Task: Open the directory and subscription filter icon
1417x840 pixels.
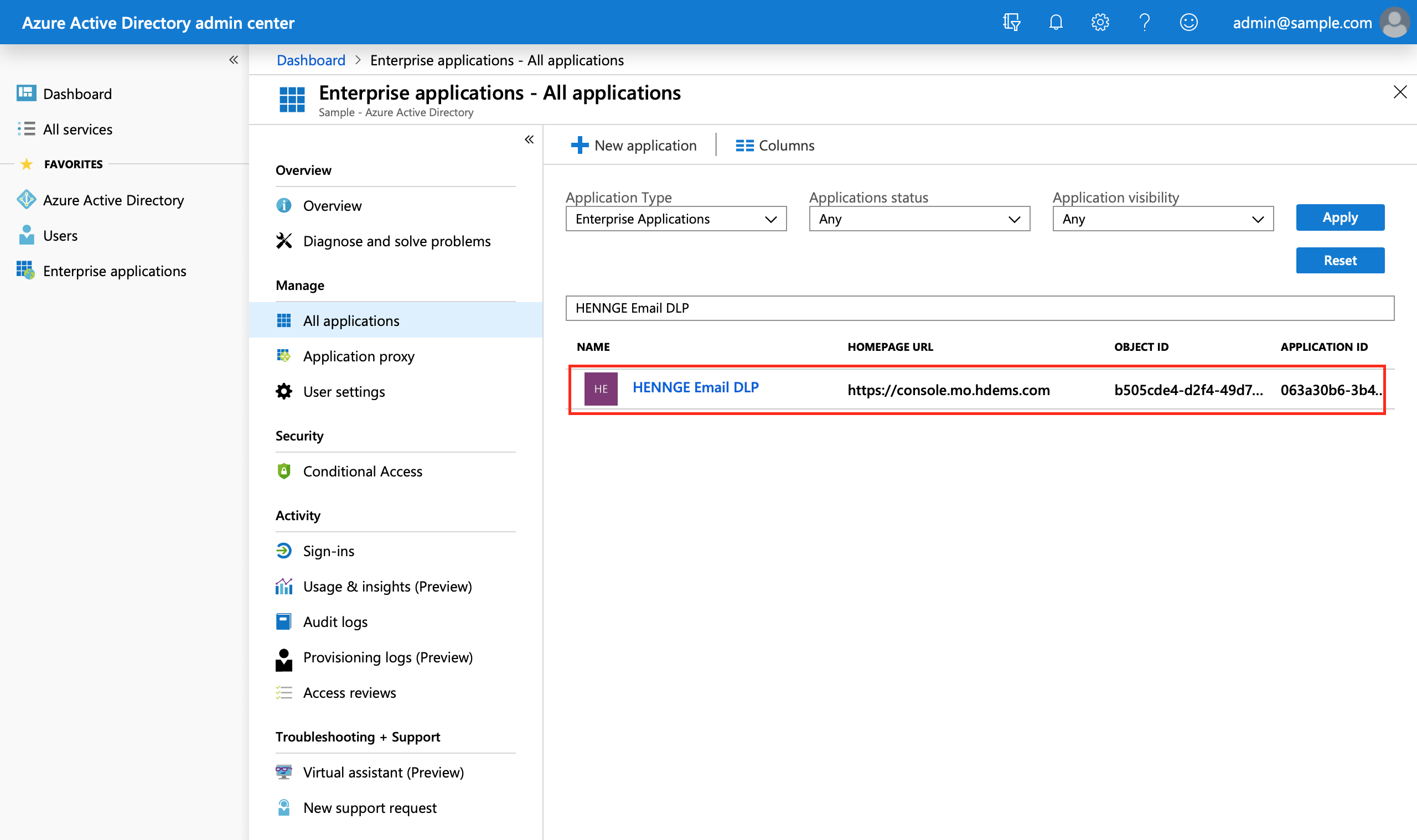Action: coord(1011,23)
